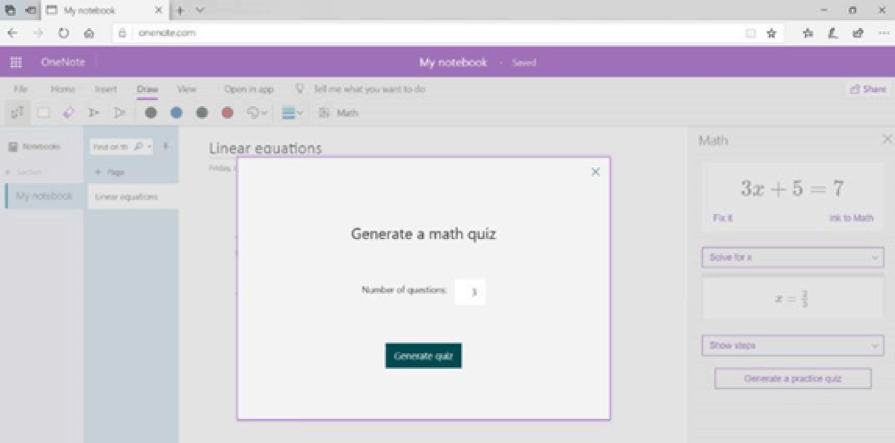Pick the red pen color

coord(227,113)
